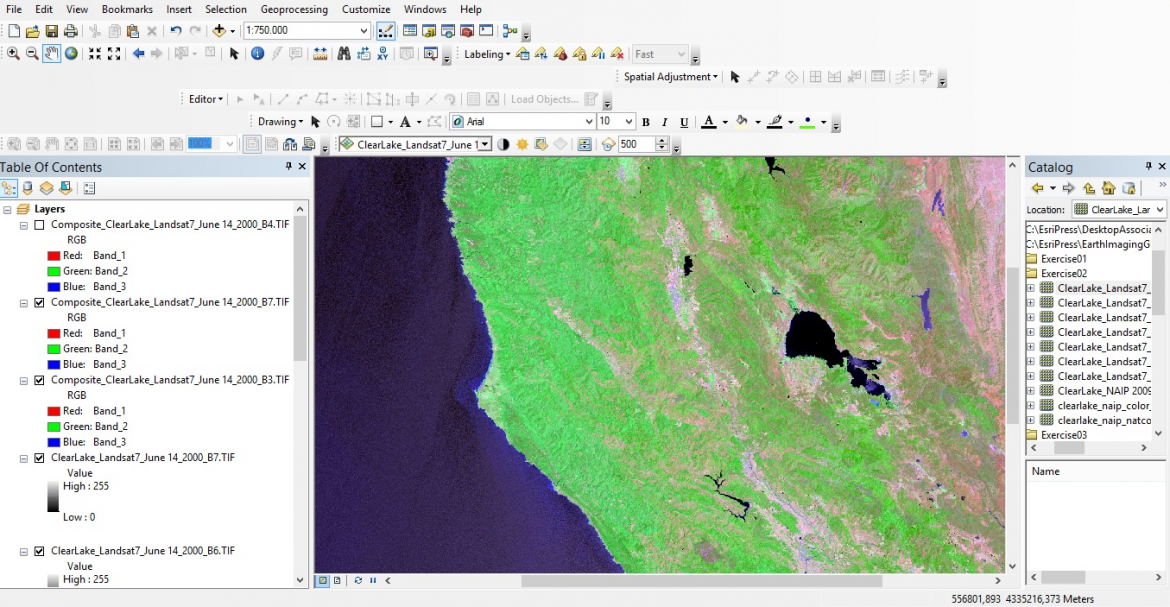Refresh the map display
Viewport: 1170px width, 607px height.
pos(358,580)
